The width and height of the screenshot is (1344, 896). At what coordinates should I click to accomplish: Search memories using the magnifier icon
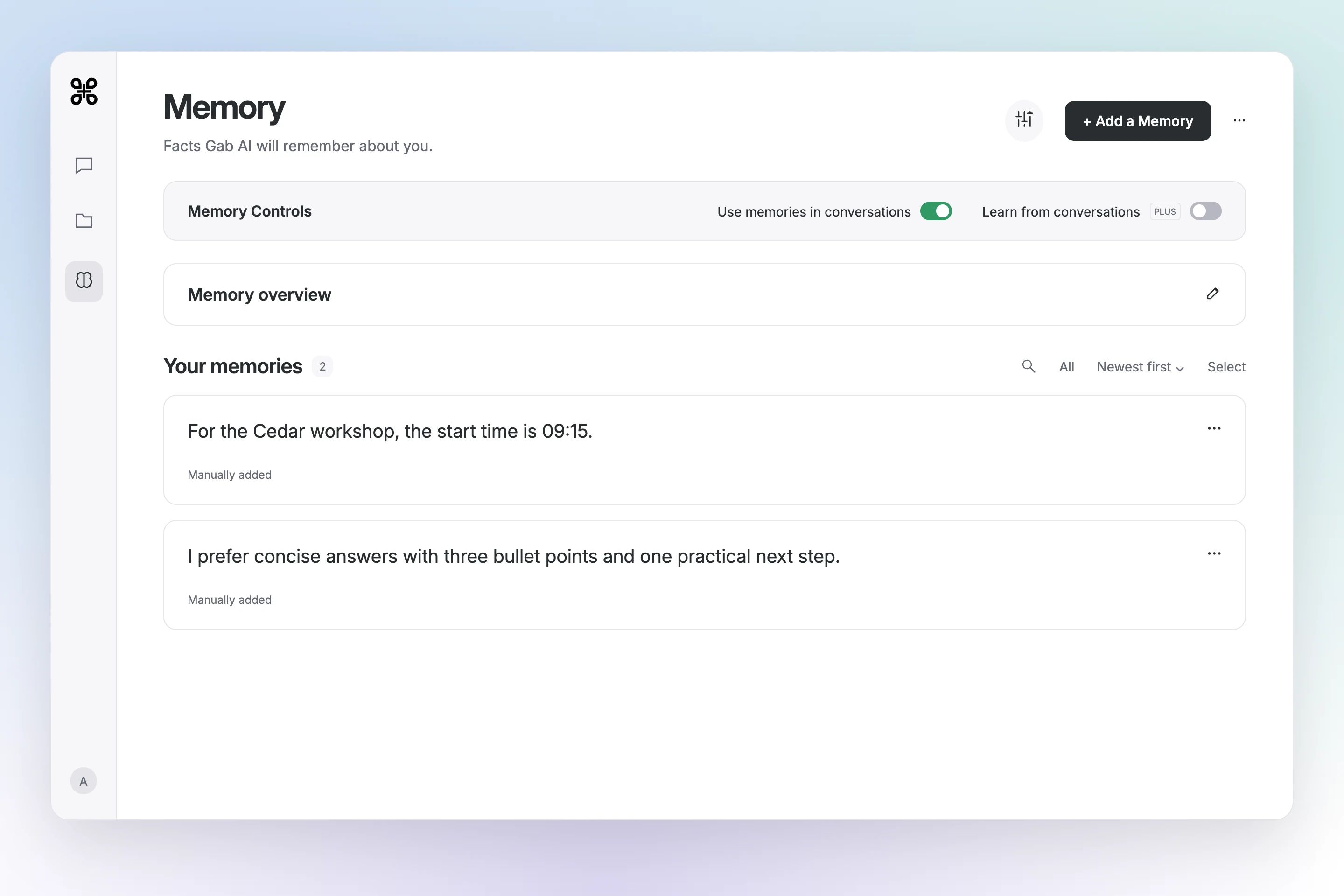pyautogui.click(x=1029, y=366)
